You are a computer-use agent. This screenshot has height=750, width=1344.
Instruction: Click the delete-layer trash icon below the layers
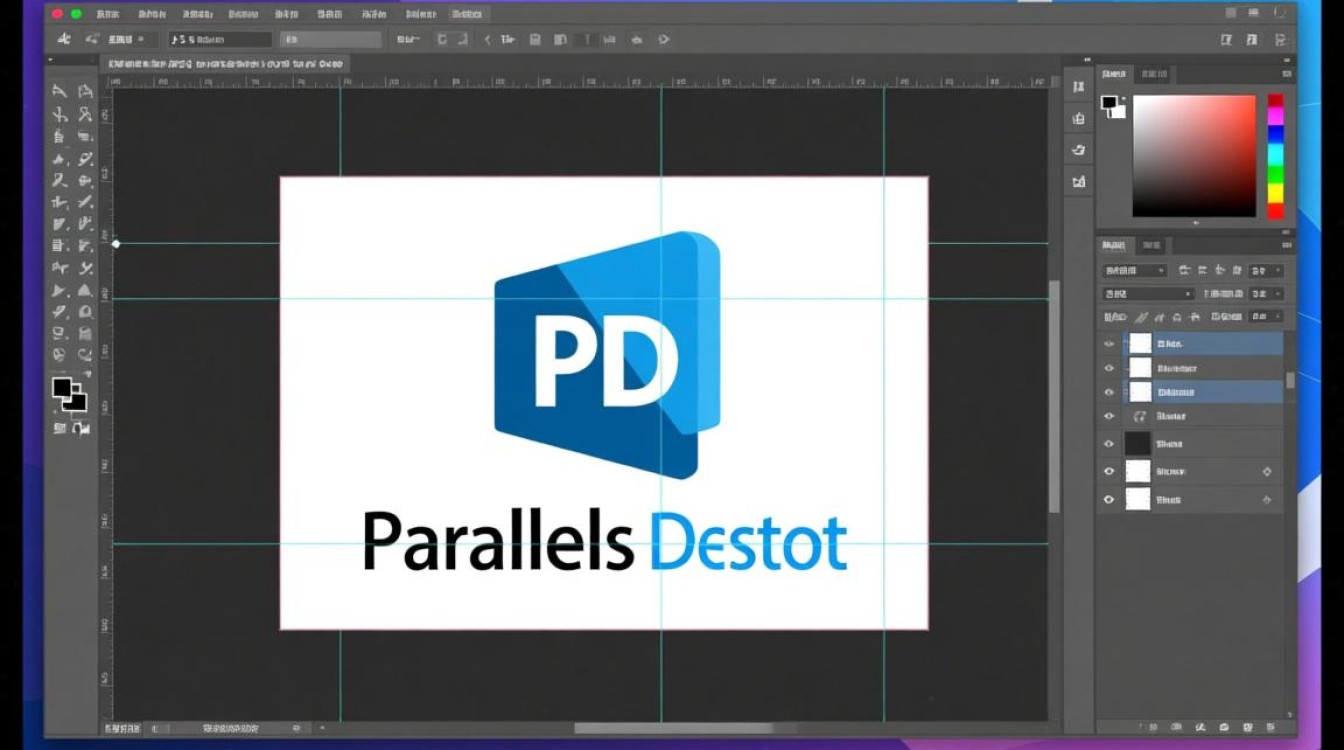tap(1272, 727)
